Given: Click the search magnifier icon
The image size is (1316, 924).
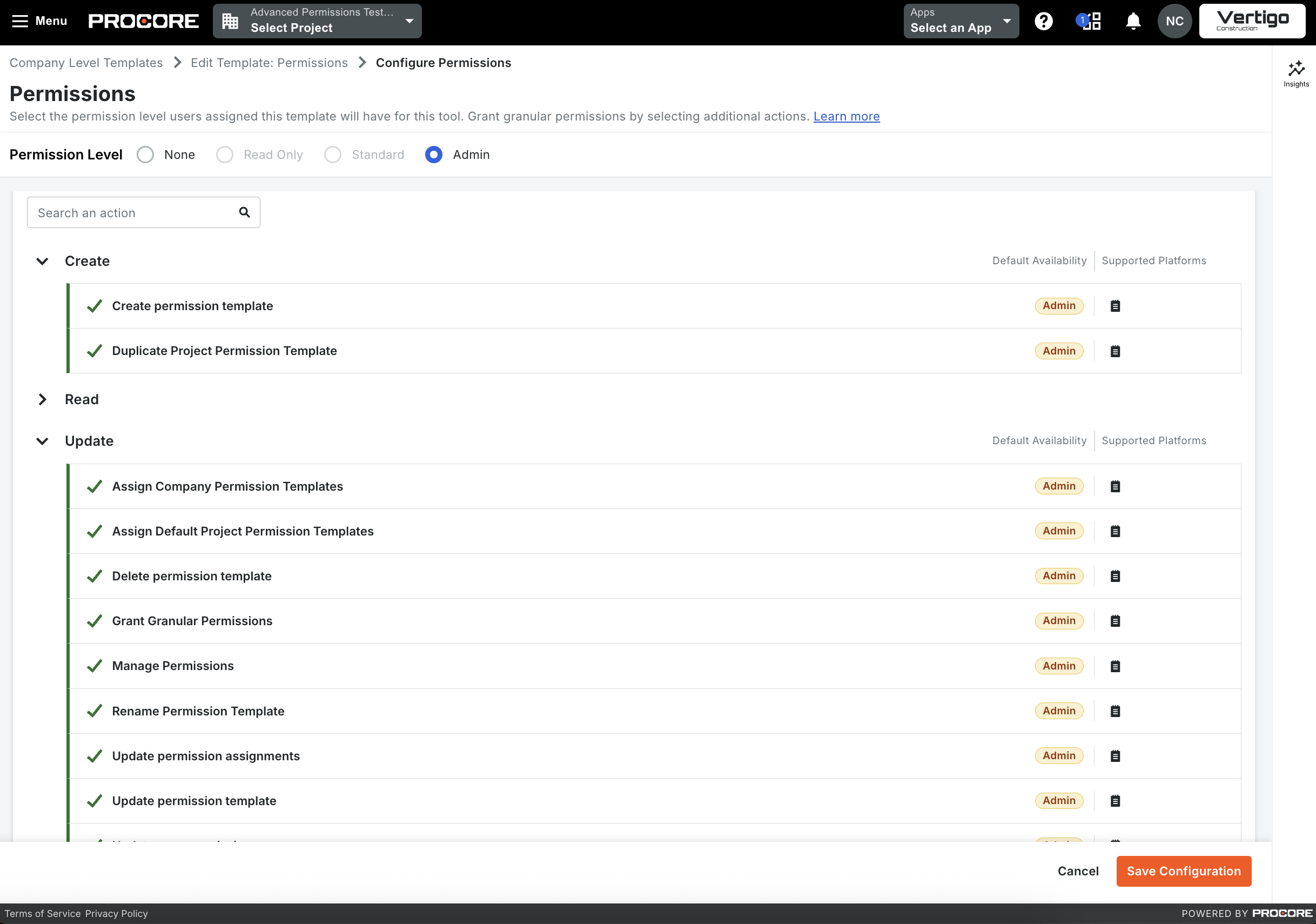Looking at the screenshot, I should (244, 213).
